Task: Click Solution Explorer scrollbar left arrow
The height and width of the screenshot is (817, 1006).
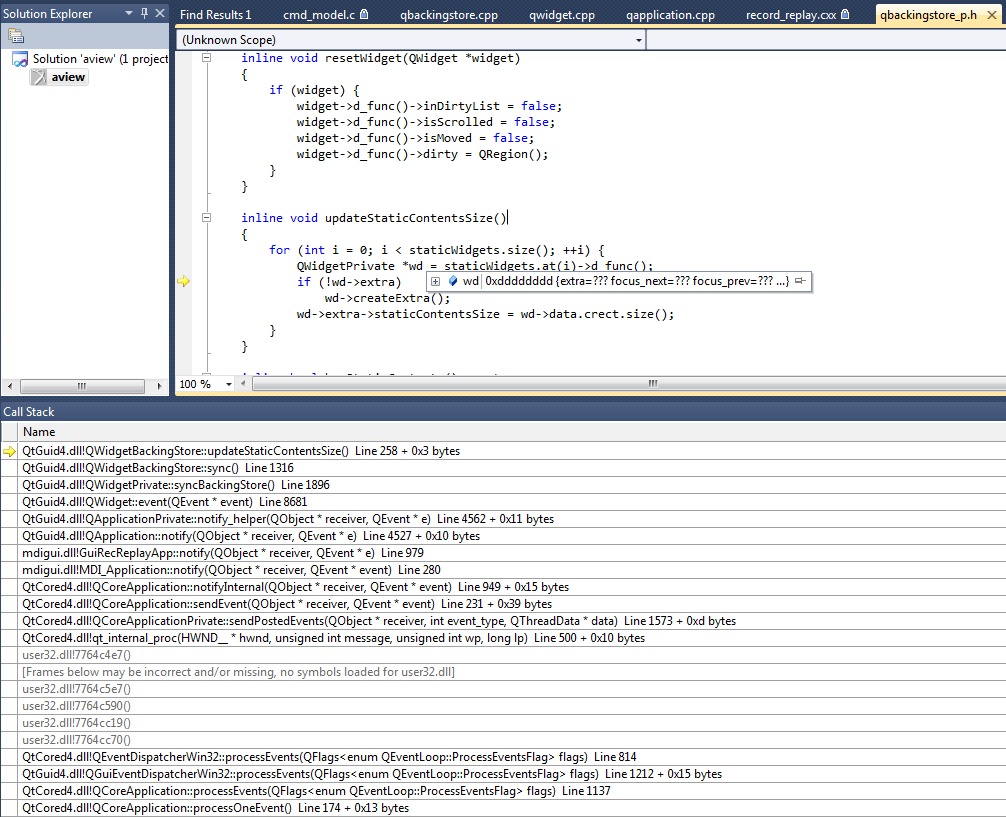Action: (x=10, y=386)
